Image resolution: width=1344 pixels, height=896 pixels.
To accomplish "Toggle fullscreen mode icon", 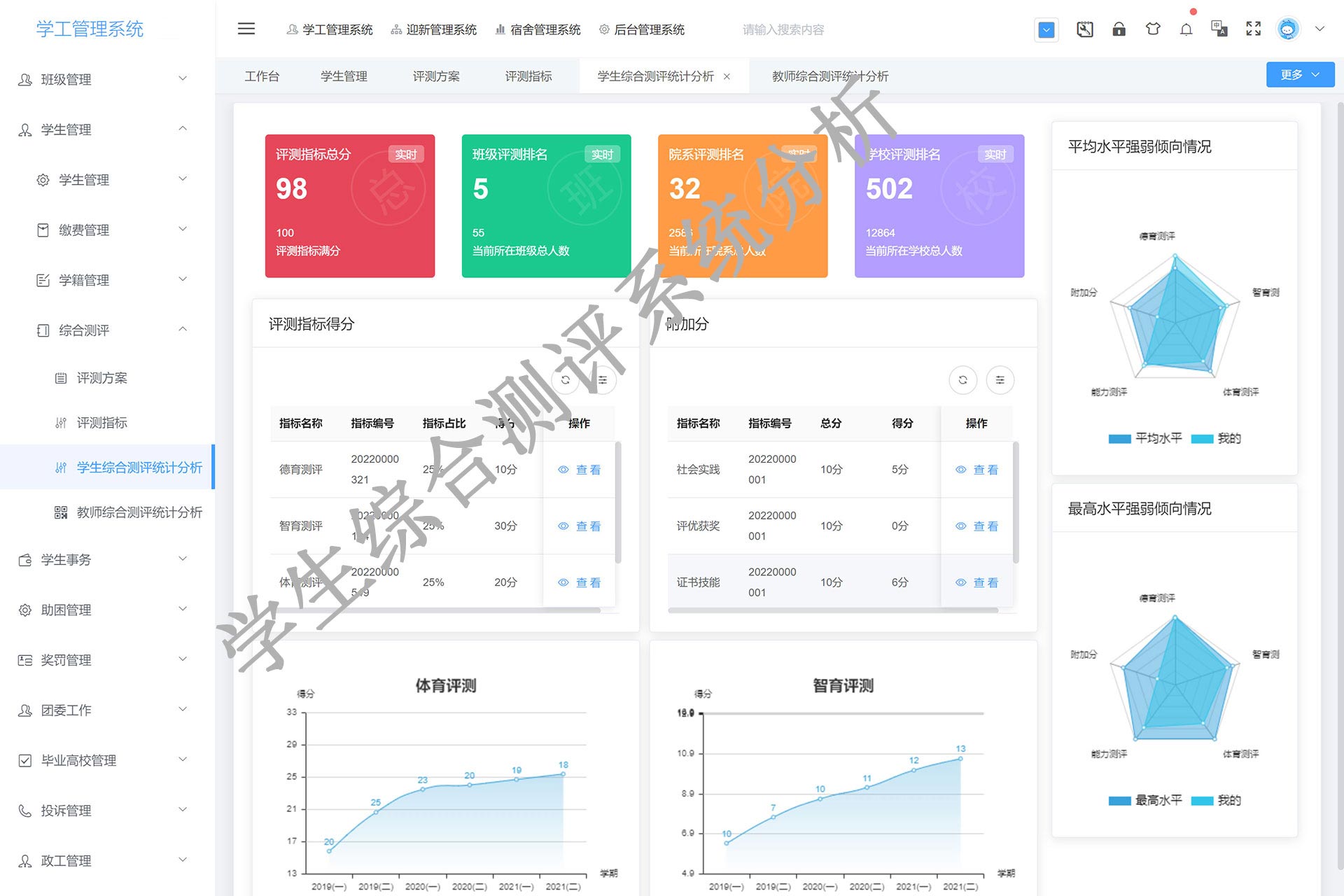I will tap(1253, 29).
